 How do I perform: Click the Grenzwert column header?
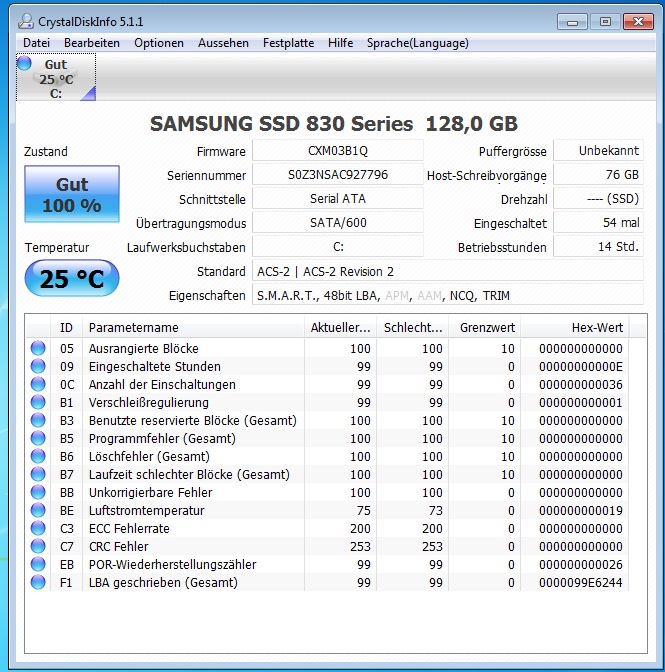coord(485,327)
